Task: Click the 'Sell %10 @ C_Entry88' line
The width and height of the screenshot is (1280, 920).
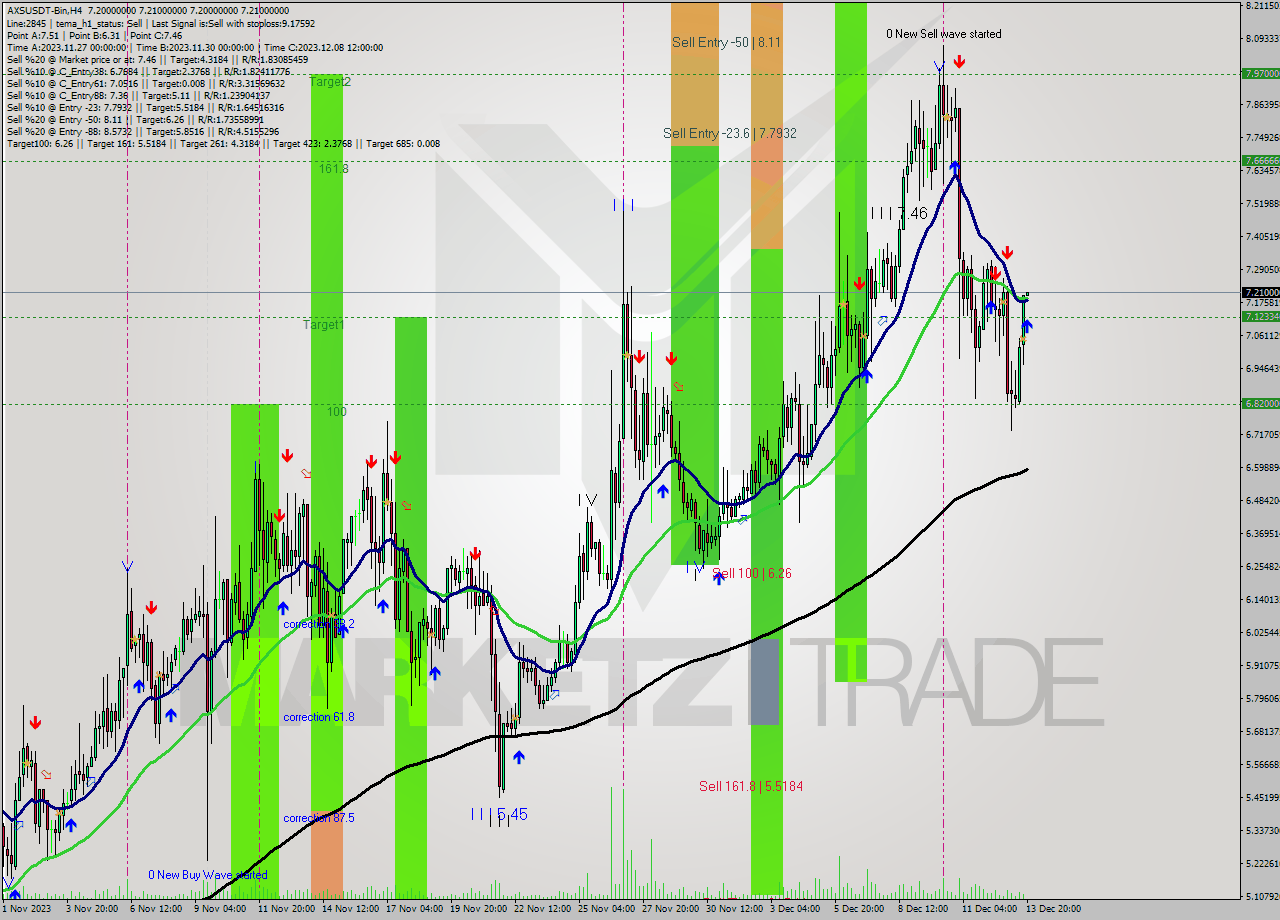Action: tap(138, 95)
